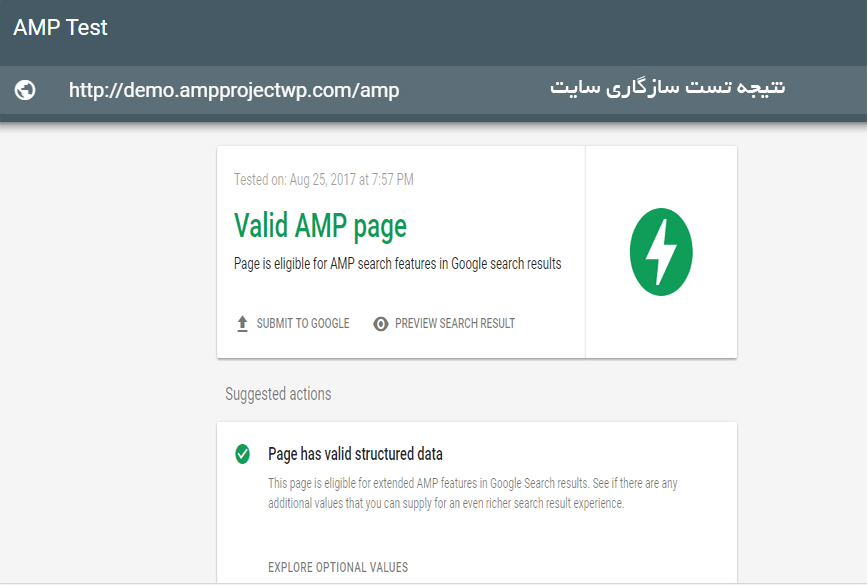Click the green AMP lightning bolt logo

(661, 252)
